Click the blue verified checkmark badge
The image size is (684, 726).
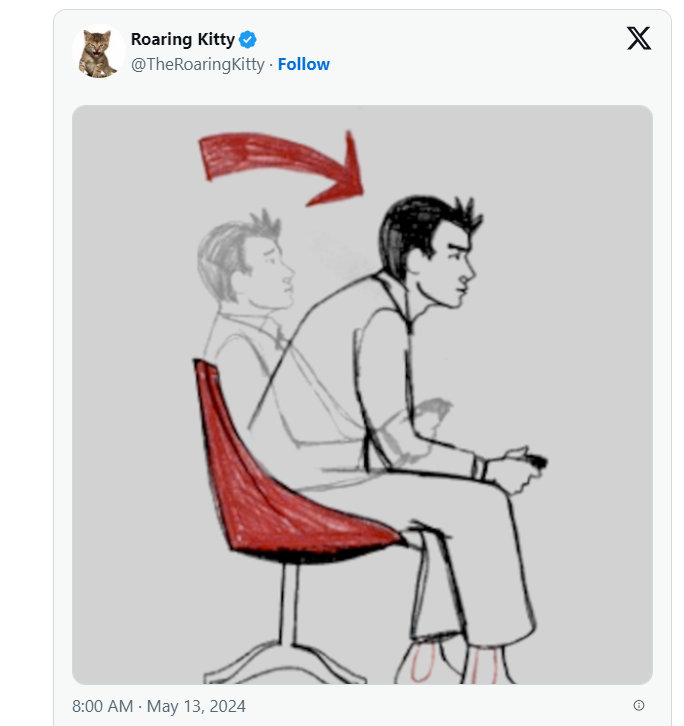click(248, 40)
